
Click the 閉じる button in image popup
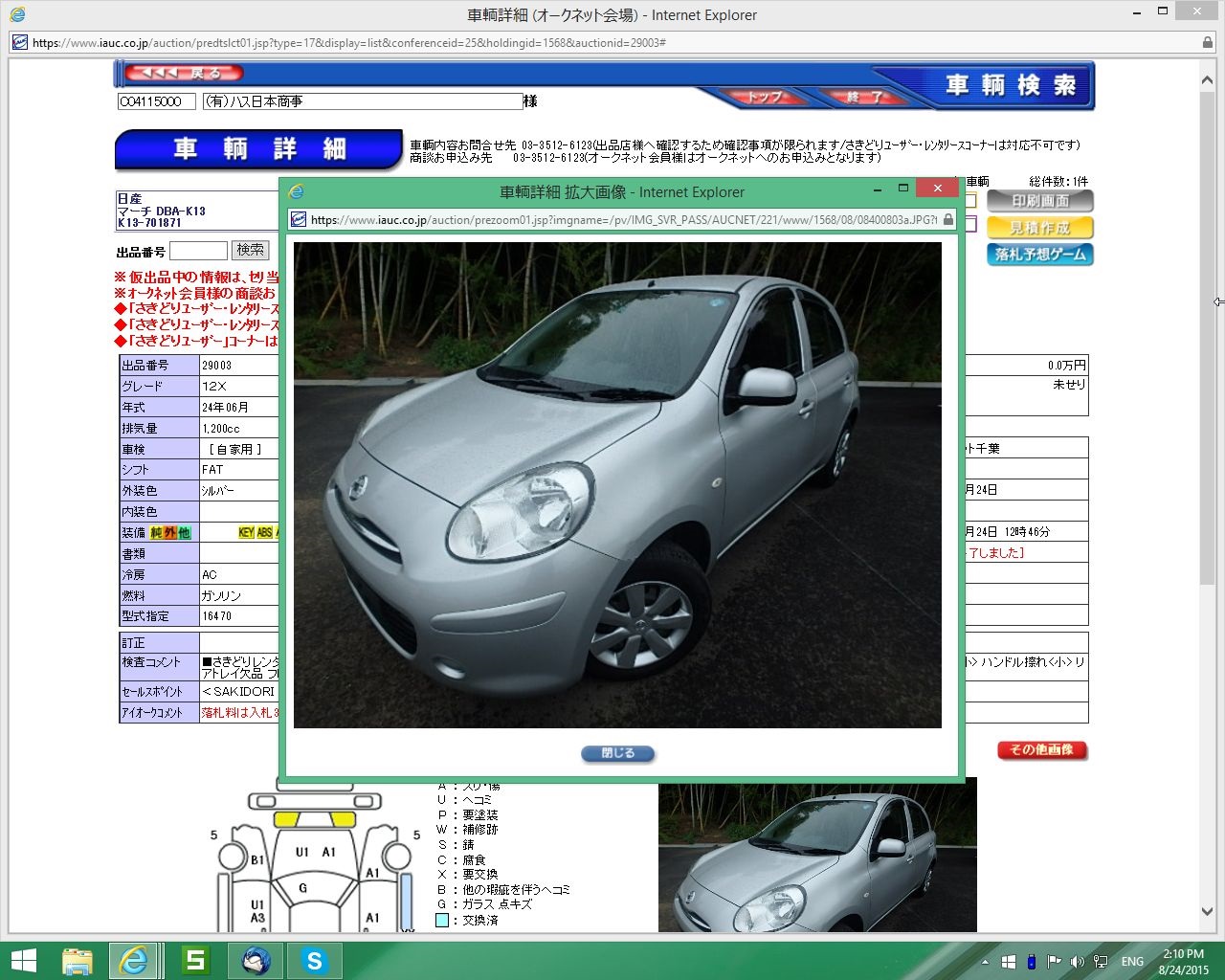pyautogui.click(x=617, y=753)
